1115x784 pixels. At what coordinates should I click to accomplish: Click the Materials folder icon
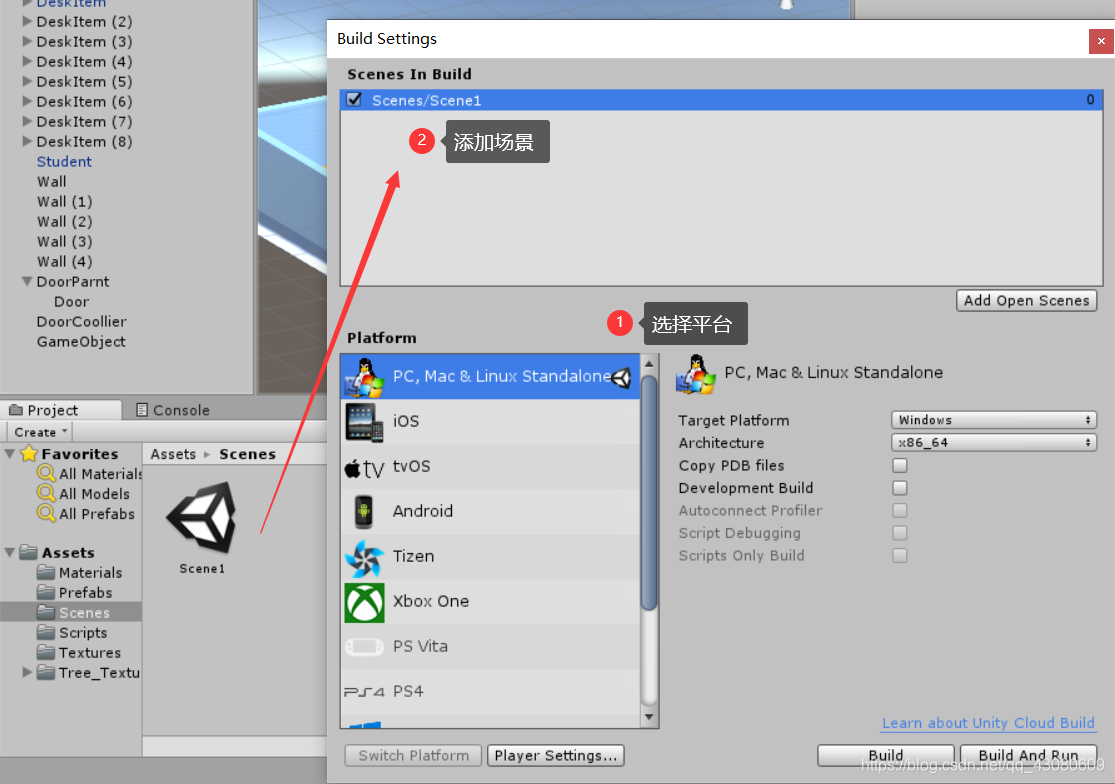pyautogui.click(x=46, y=571)
